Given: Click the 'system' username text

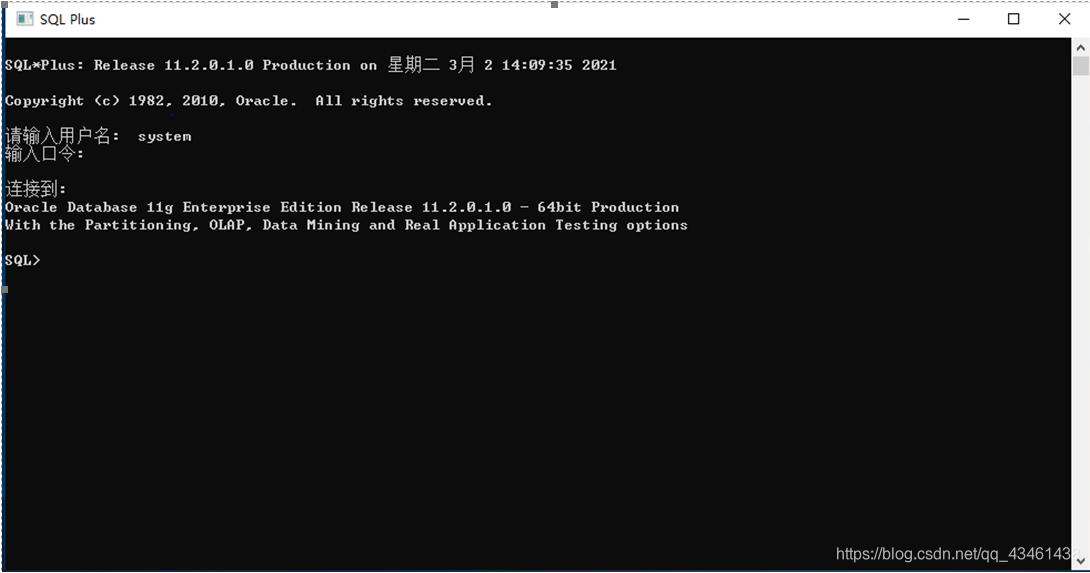Looking at the screenshot, I should click(164, 136).
